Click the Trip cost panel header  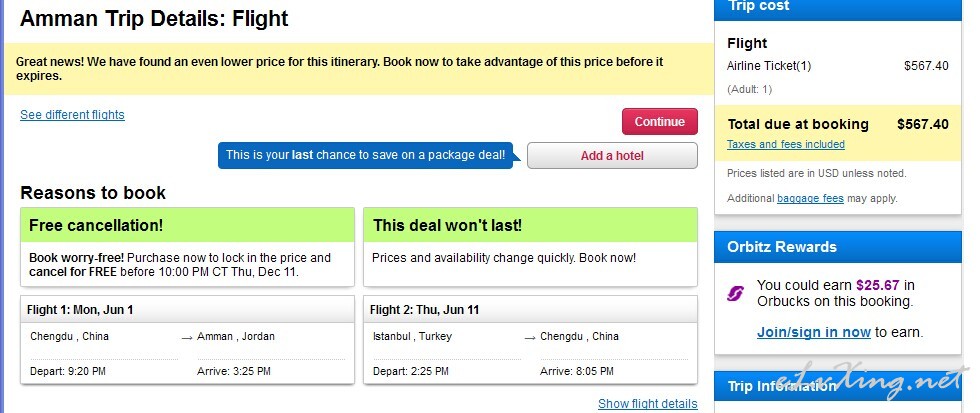(x=838, y=7)
